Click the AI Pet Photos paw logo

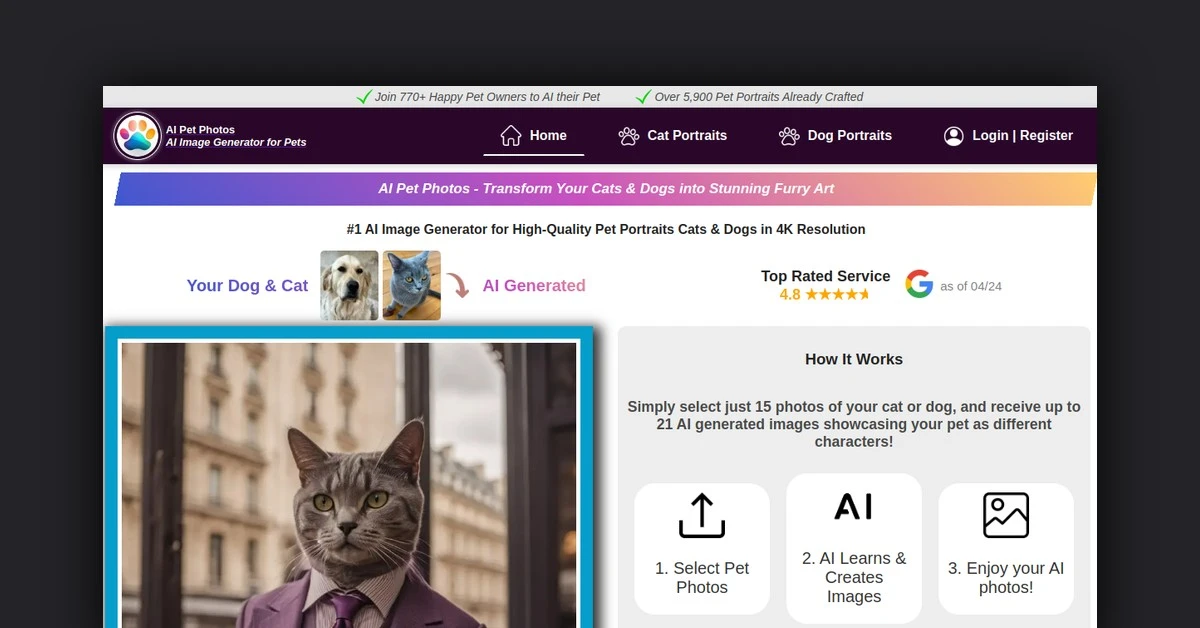coord(138,135)
